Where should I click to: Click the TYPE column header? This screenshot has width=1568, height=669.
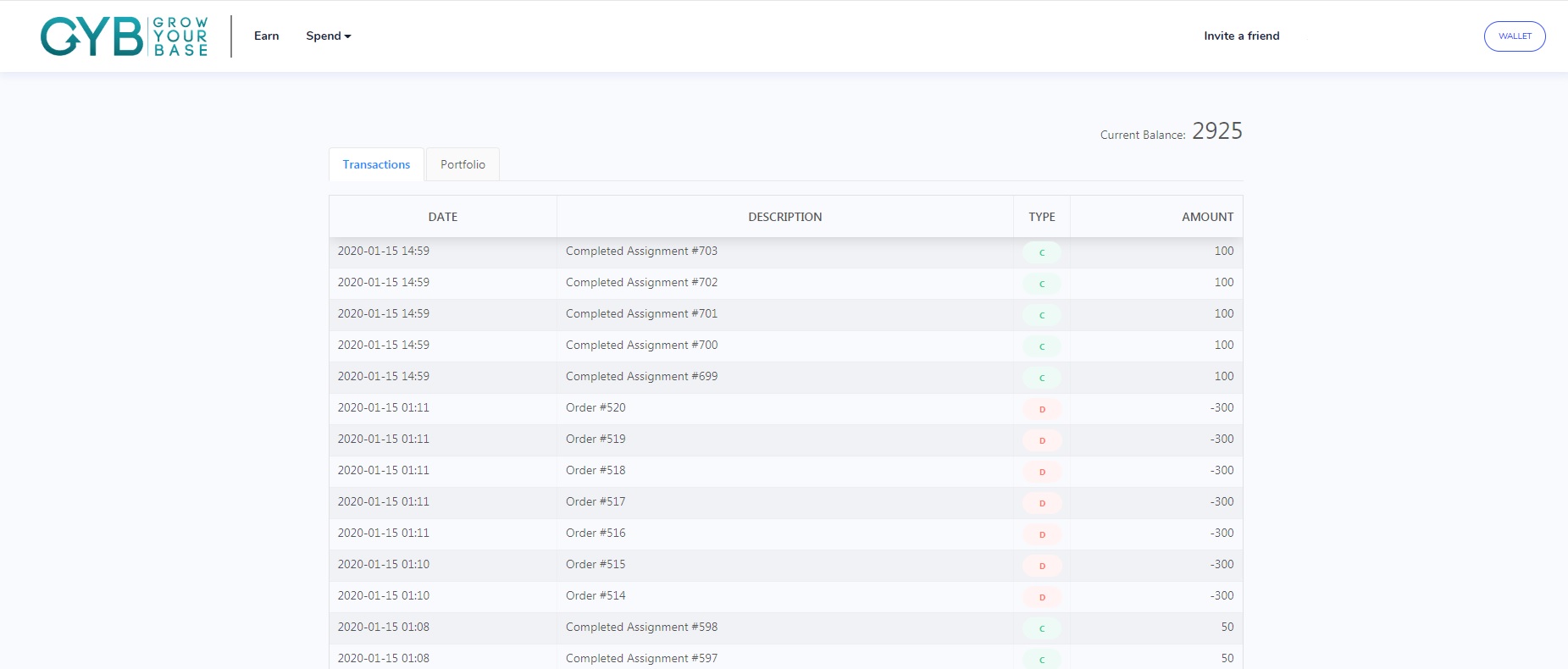click(x=1042, y=217)
